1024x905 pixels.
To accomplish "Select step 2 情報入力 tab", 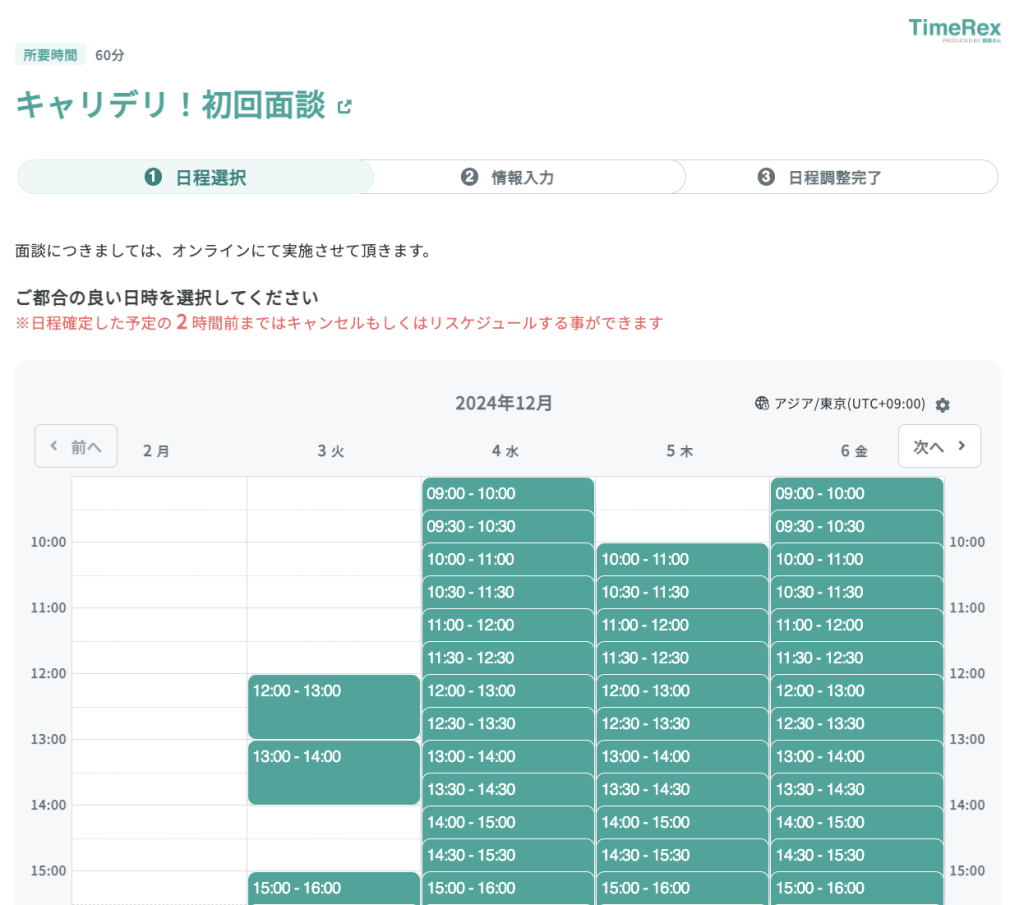I will [510, 177].
